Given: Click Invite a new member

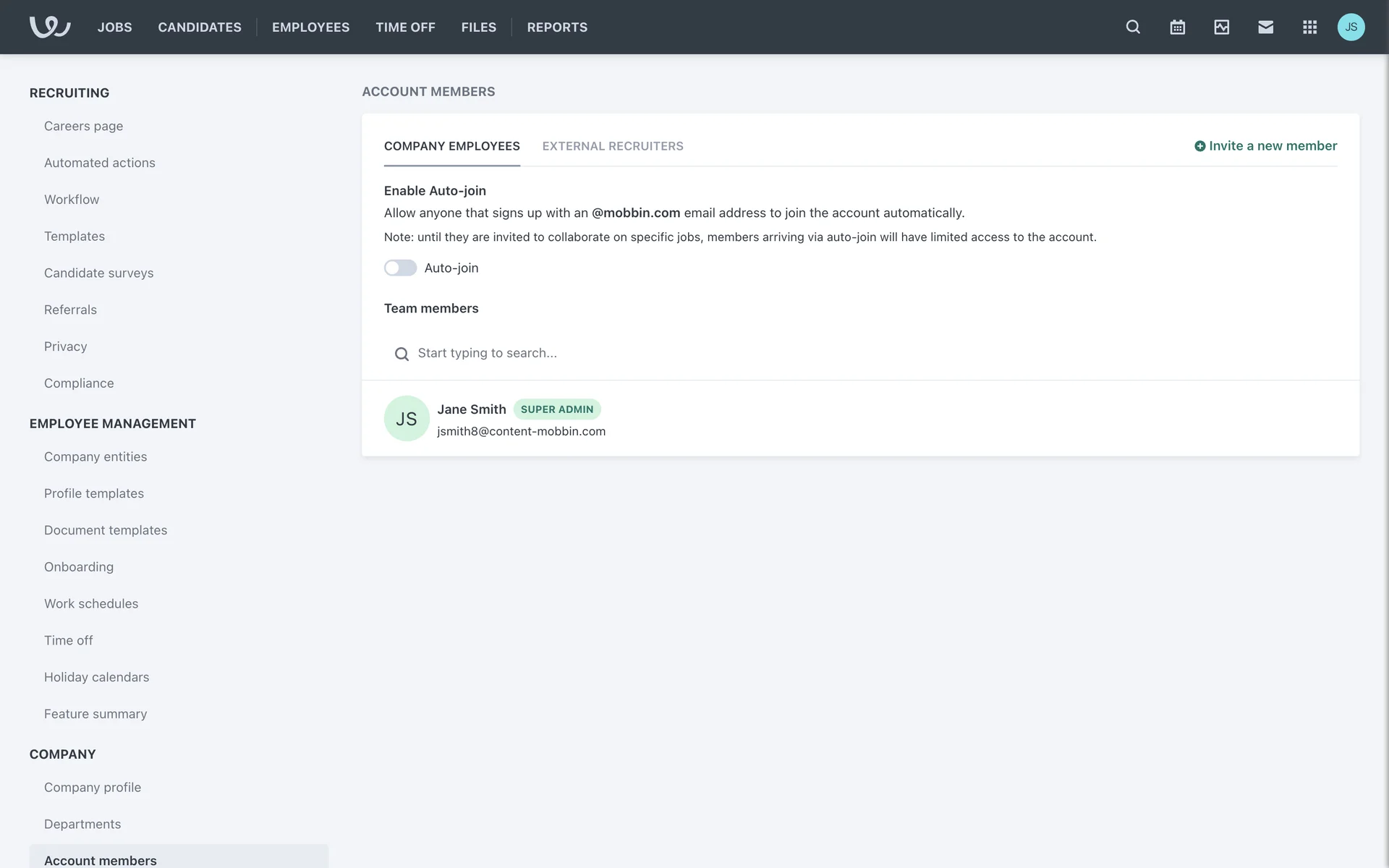Looking at the screenshot, I should pos(1265,146).
